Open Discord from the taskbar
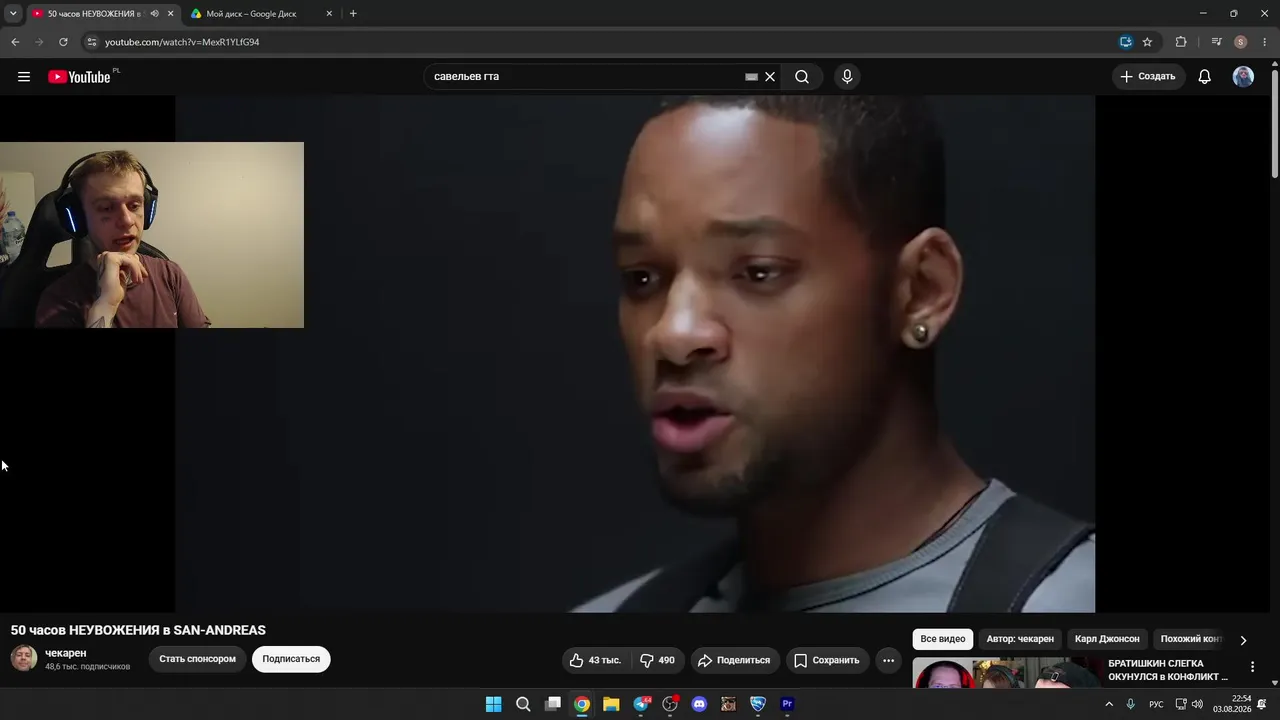The width and height of the screenshot is (1280, 720). pyautogui.click(x=699, y=704)
